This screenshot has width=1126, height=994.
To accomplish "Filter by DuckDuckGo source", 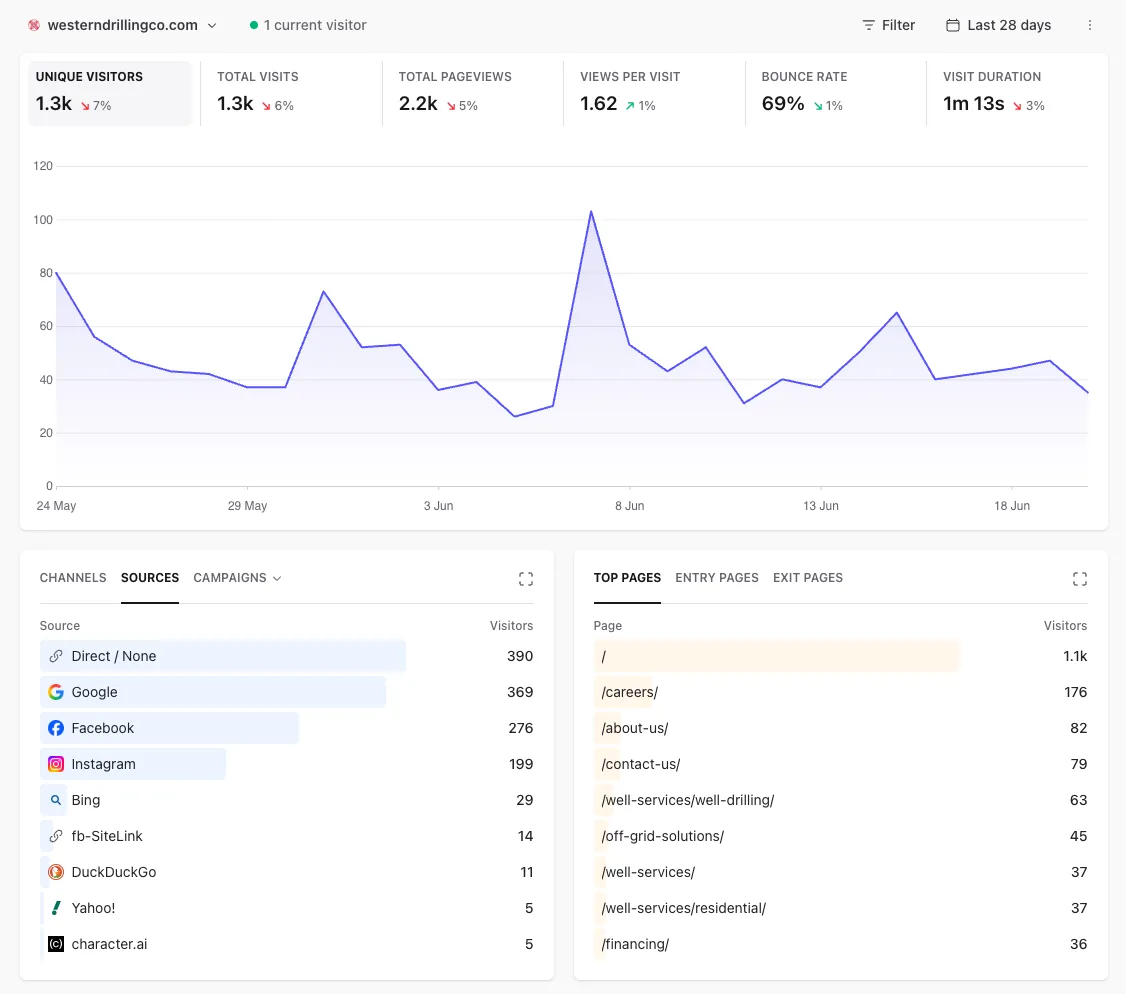I will 113,872.
